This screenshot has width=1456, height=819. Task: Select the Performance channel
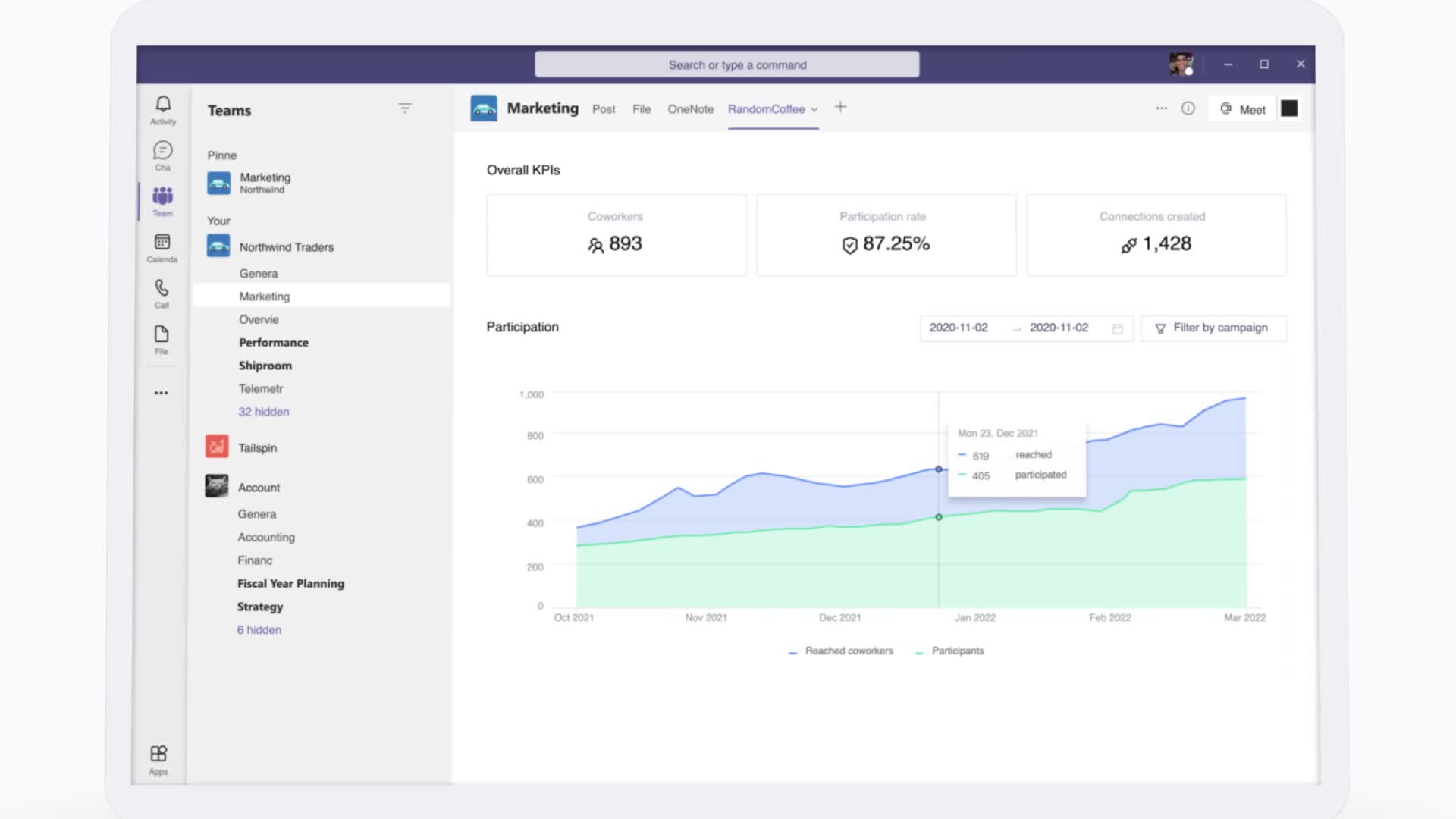pos(274,343)
